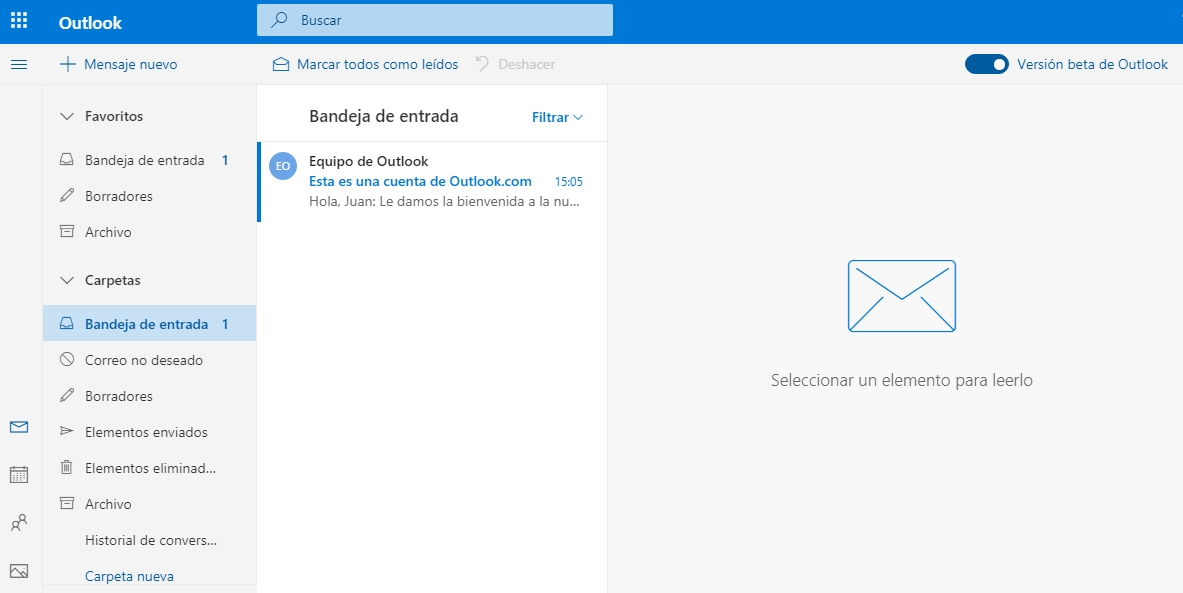Click the paper plane icon of Elementos enviados
1183x593 pixels.
point(67,432)
